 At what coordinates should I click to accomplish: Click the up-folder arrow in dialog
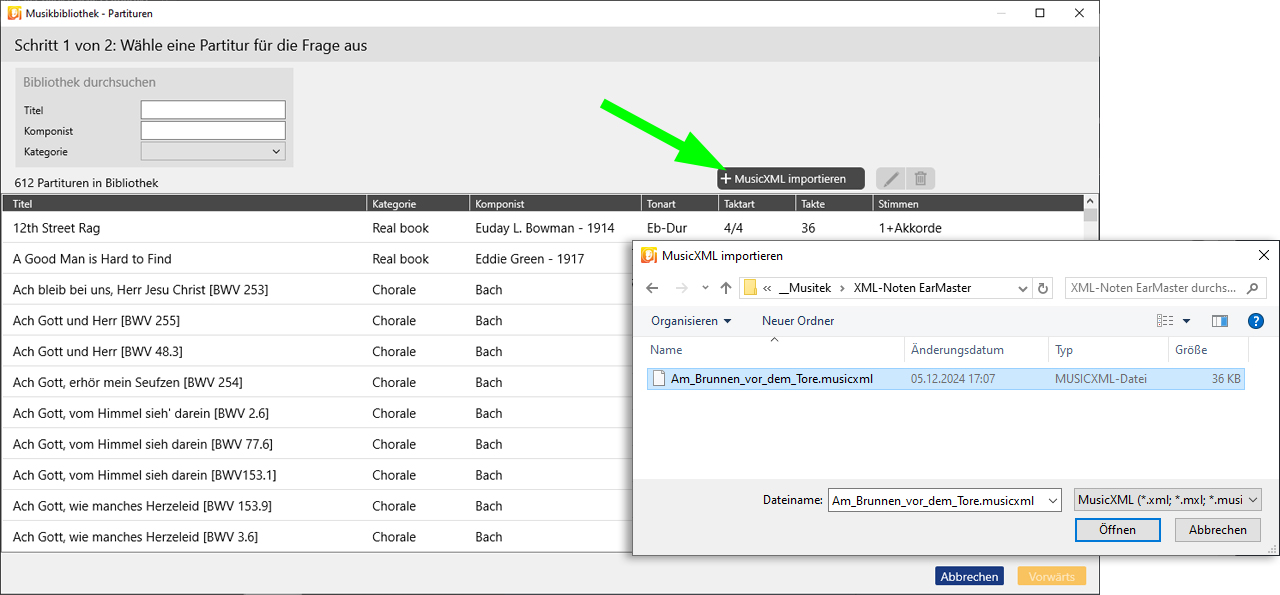(x=726, y=288)
